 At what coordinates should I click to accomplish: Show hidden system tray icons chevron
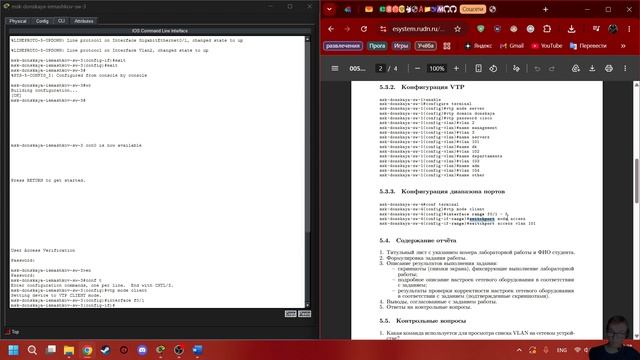(519, 350)
